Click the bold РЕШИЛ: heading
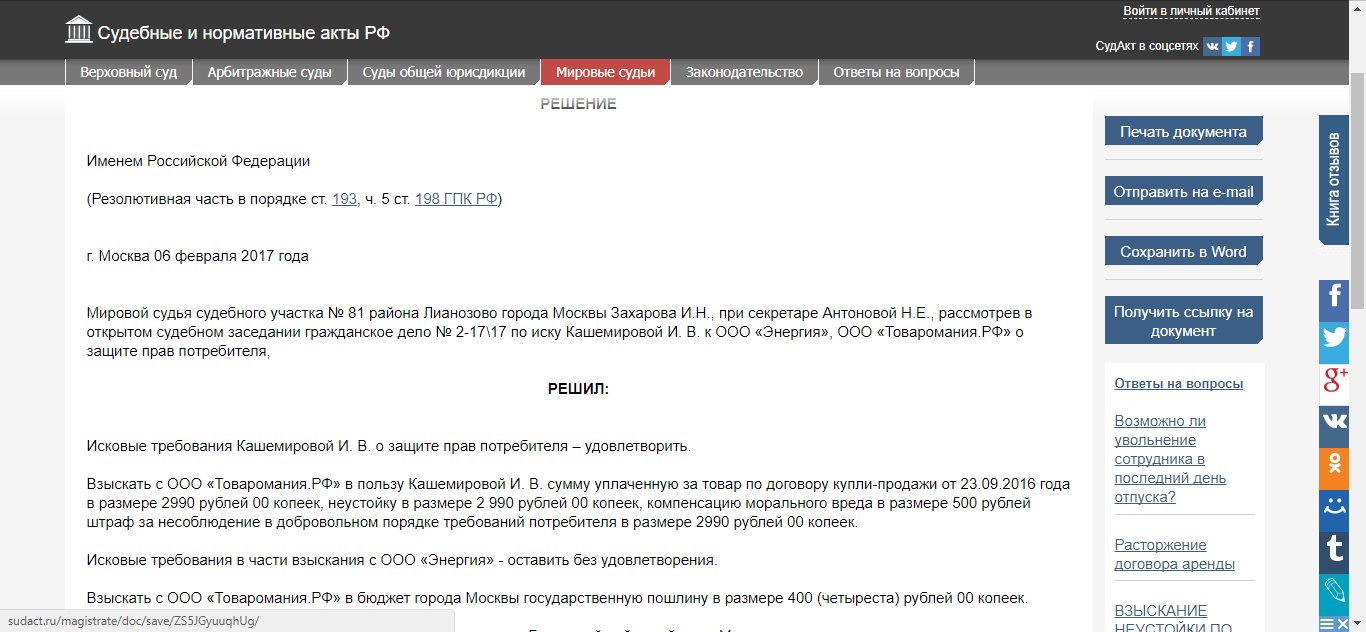1366x632 pixels. pyautogui.click(x=578, y=389)
